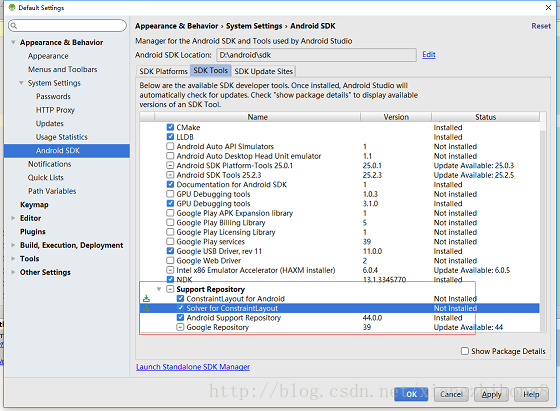
Task: Click the OK button
Action: tap(411, 394)
